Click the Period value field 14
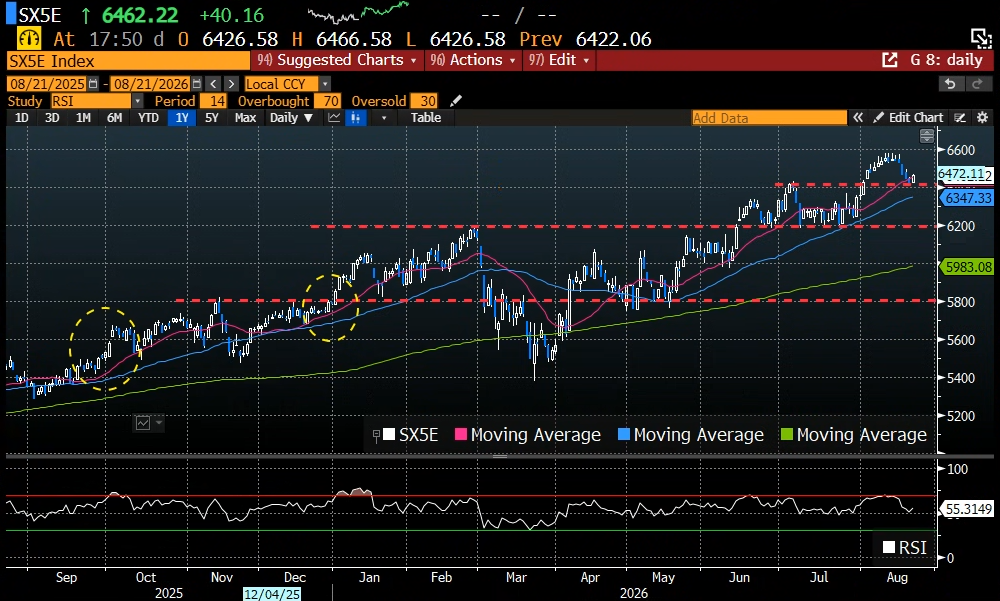 [213, 101]
